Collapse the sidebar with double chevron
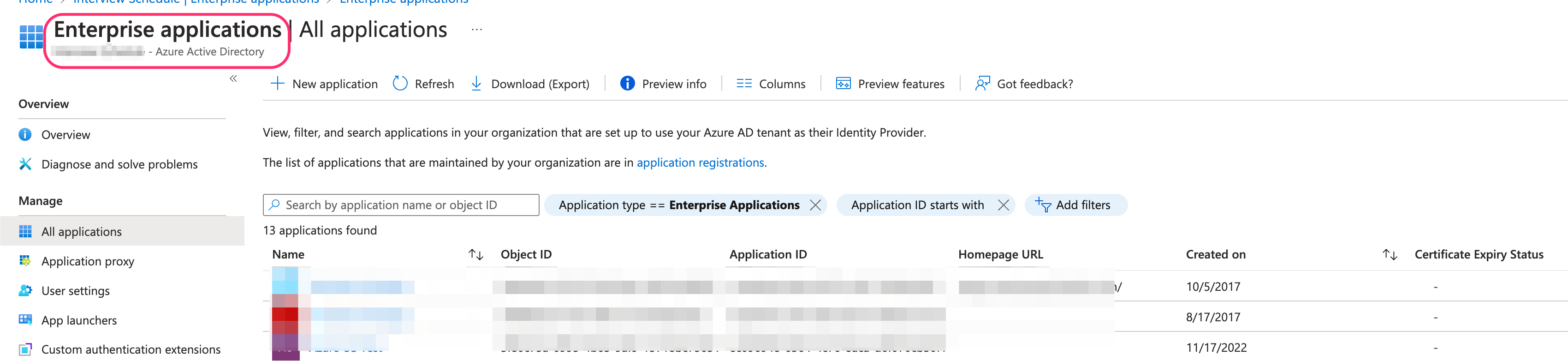The height and width of the screenshot is (361, 1568). click(233, 78)
